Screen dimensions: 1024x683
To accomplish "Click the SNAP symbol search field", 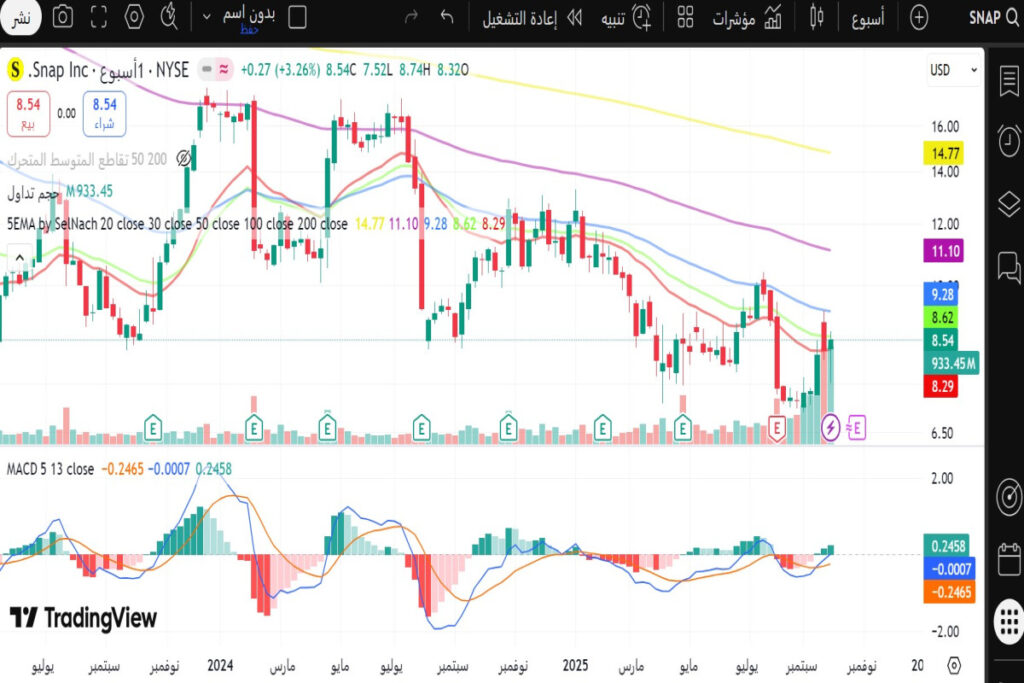I will [x=992, y=17].
